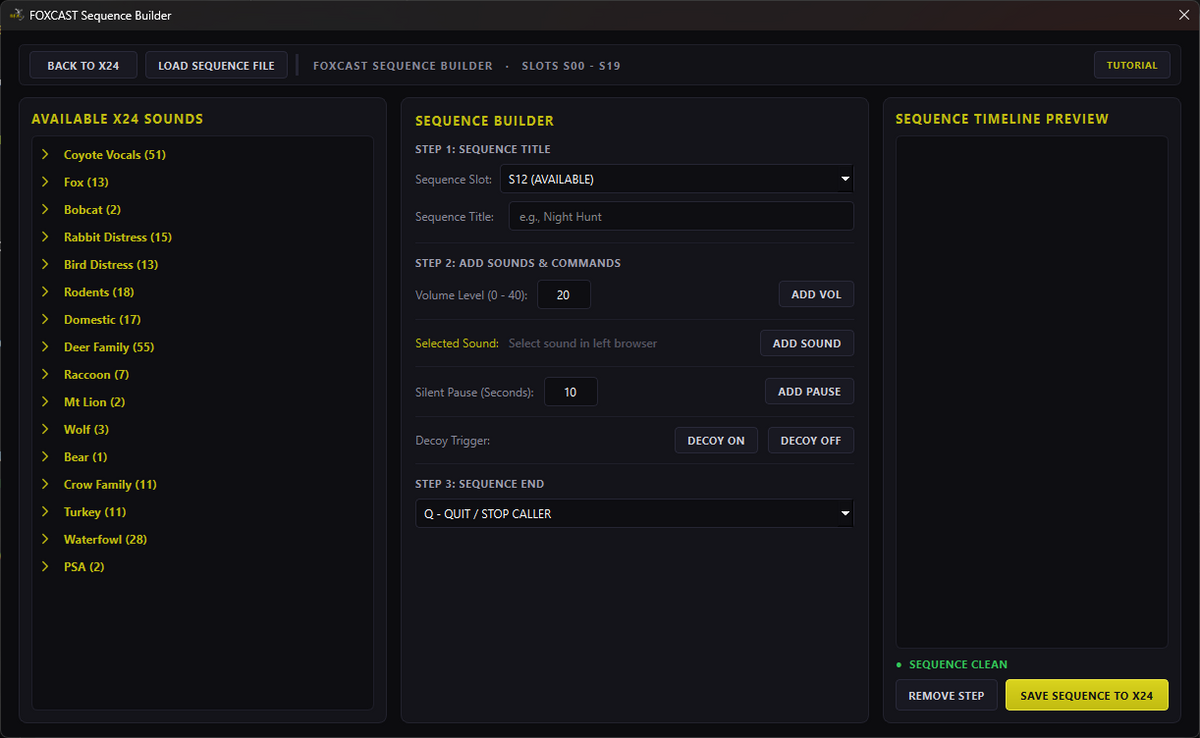Expand the Deer Family chevron
This screenshot has width=1200, height=738.
[45, 347]
